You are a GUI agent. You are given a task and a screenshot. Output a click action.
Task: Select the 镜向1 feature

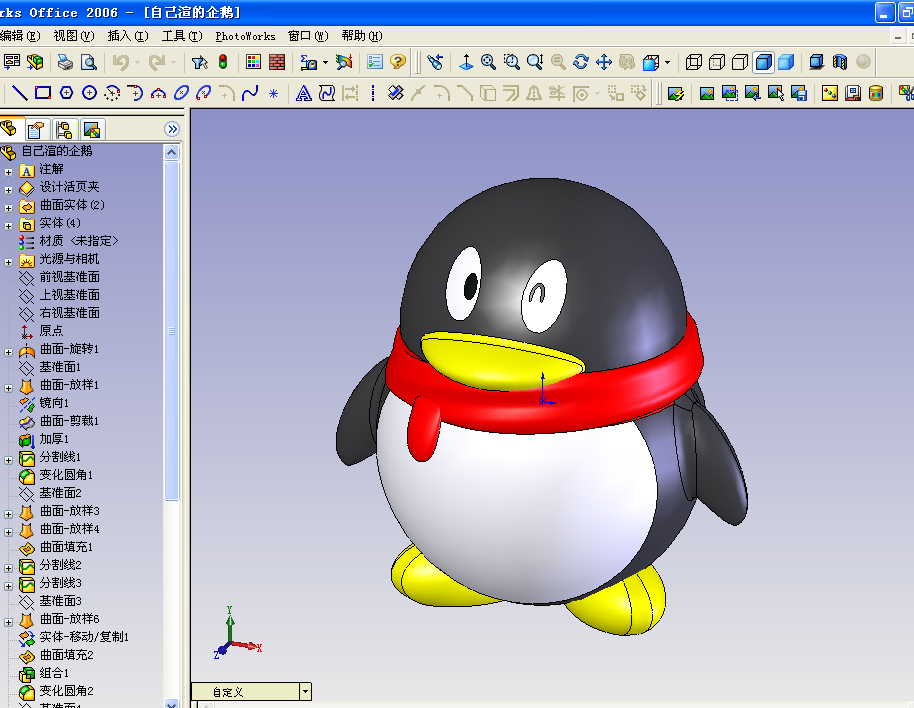(x=54, y=403)
